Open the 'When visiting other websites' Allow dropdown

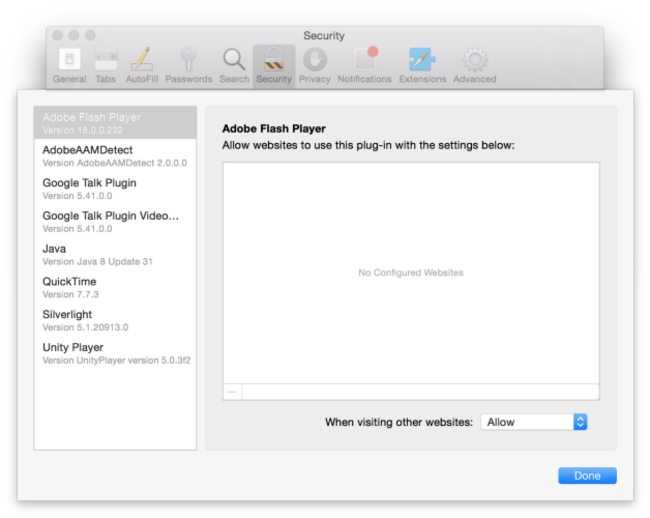pyautogui.click(x=534, y=422)
